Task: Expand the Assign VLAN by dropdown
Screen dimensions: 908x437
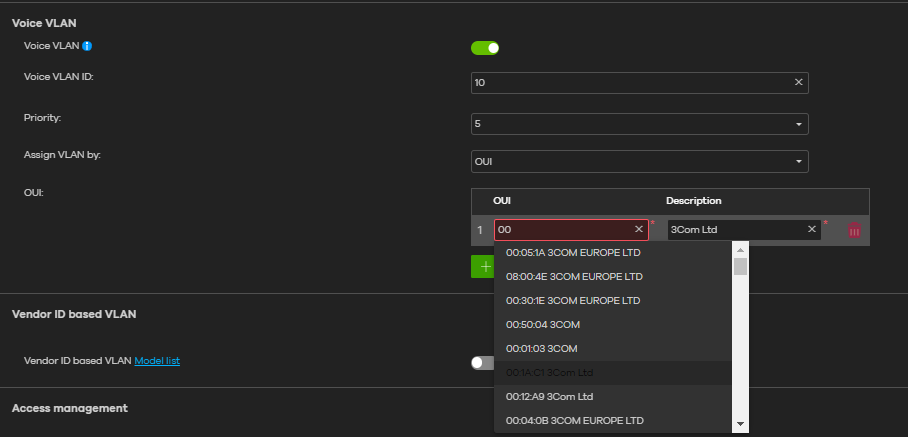Action: coord(639,161)
